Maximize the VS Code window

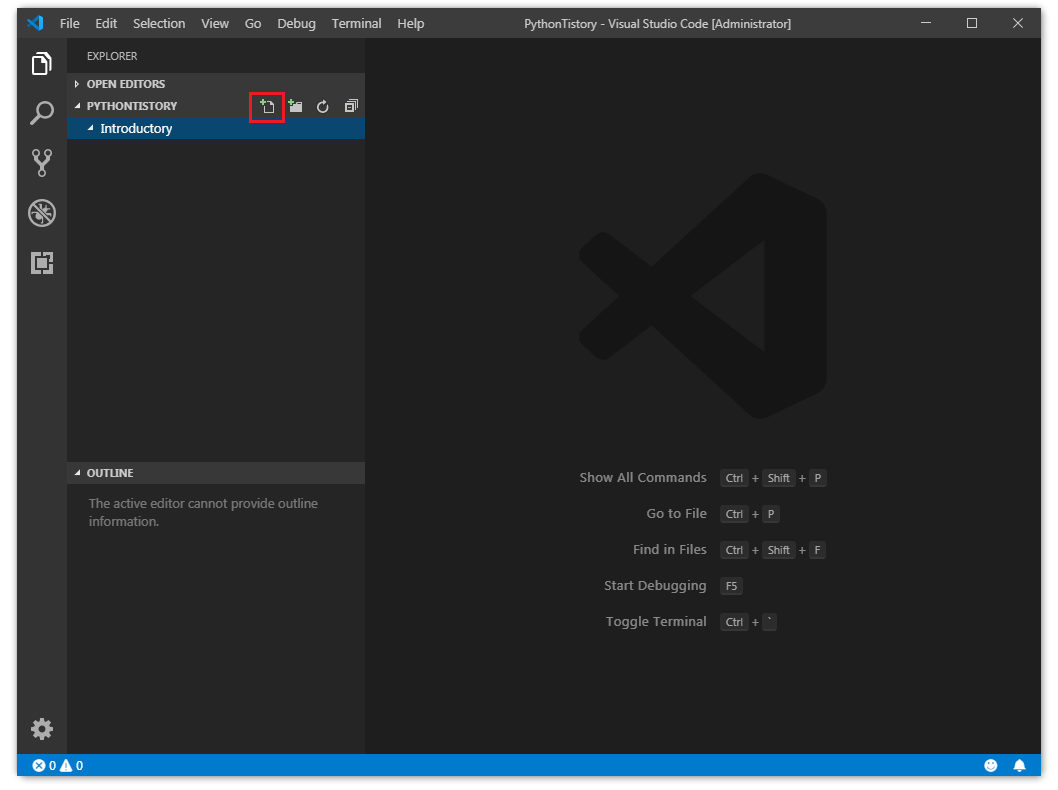pos(972,23)
